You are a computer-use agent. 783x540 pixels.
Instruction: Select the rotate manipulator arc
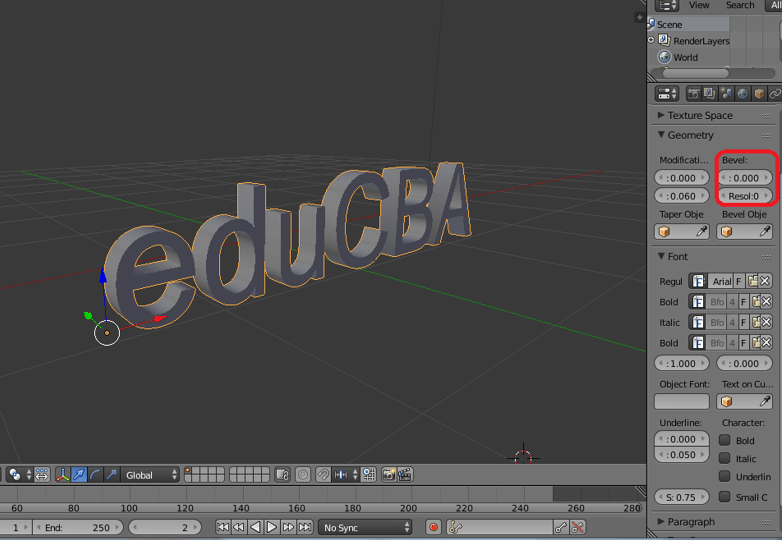[95, 475]
